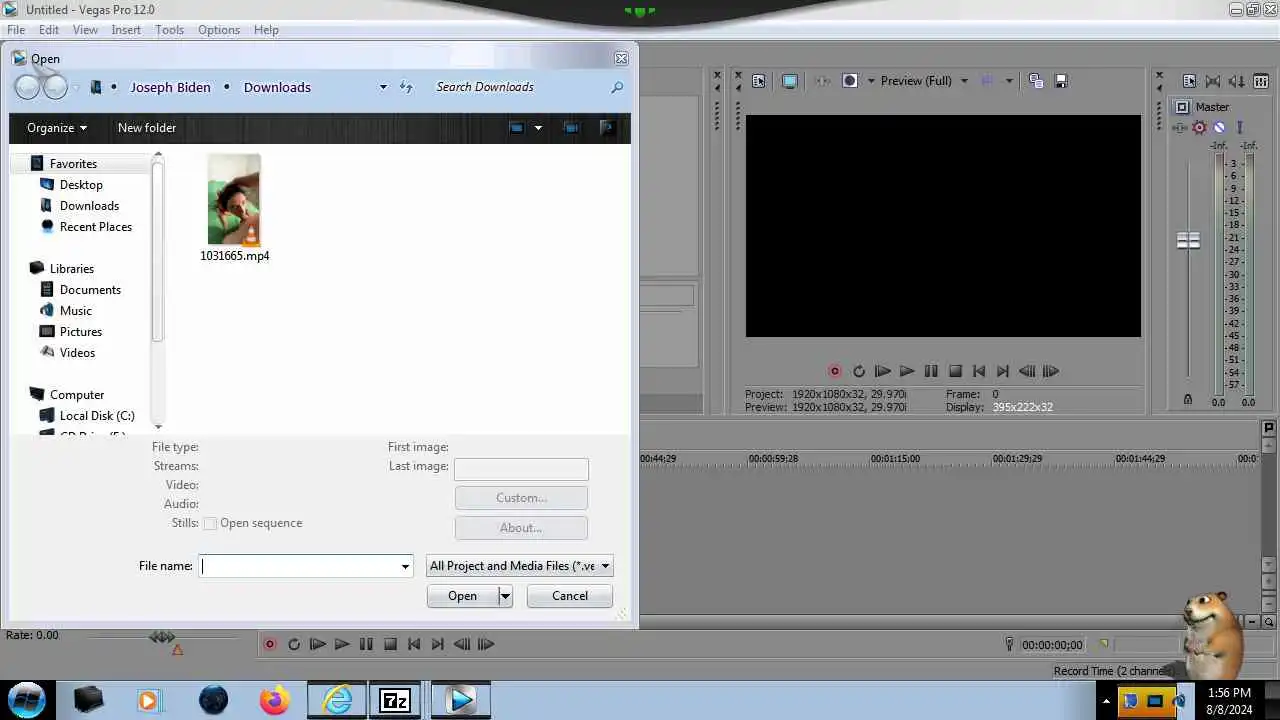1280x720 pixels.
Task: Select Desktop under Favorites
Action: (81, 185)
